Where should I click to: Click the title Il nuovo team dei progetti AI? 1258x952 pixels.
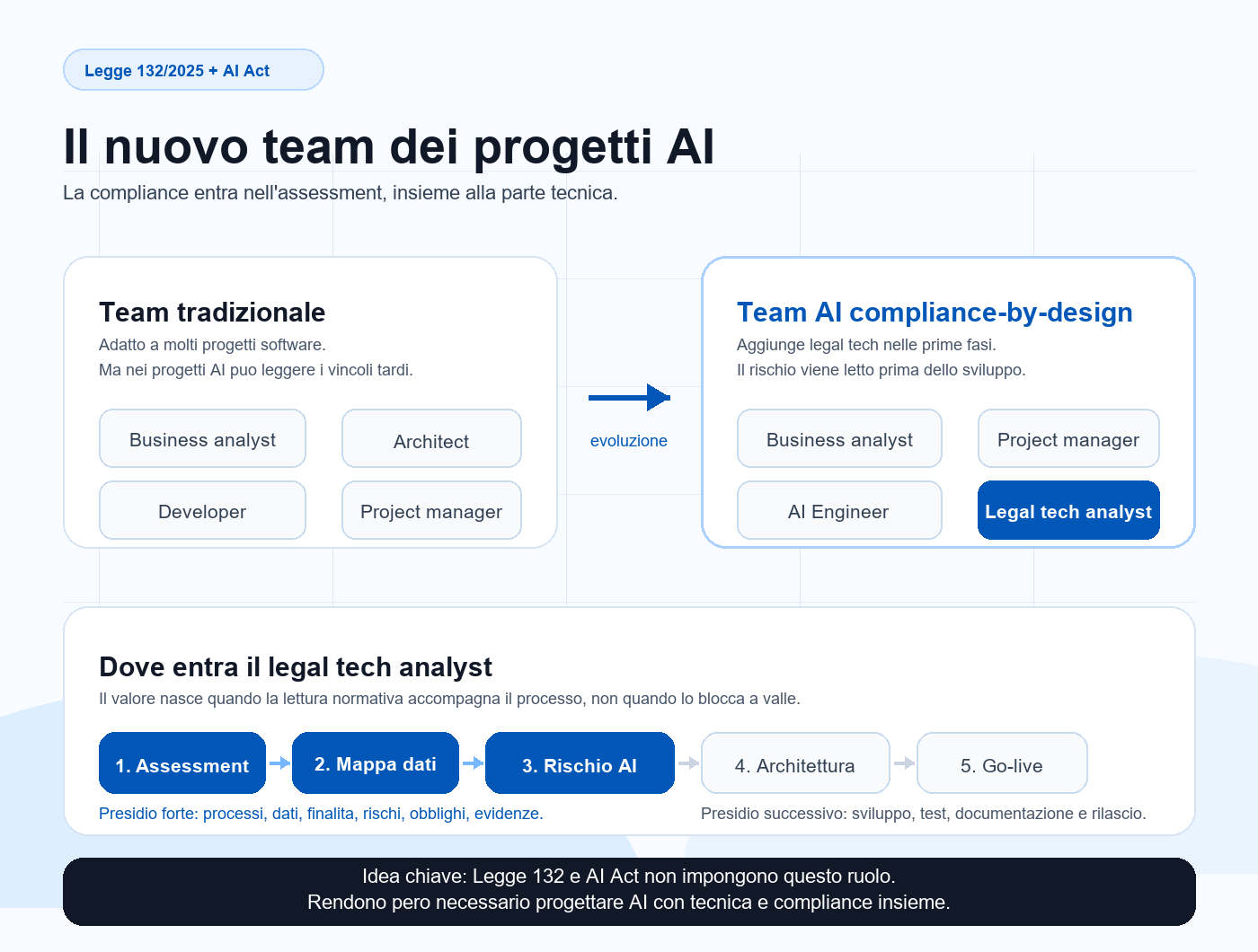click(388, 146)
